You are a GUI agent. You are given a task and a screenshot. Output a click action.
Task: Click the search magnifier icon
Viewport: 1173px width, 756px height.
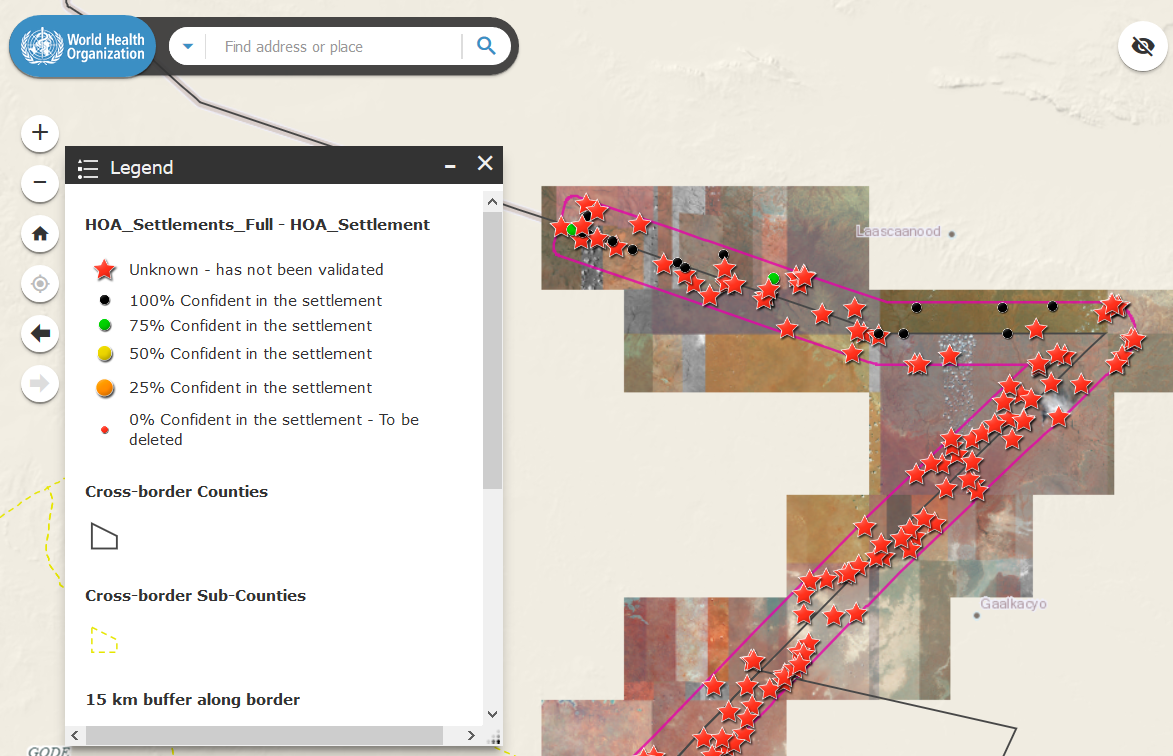[486, 46]
